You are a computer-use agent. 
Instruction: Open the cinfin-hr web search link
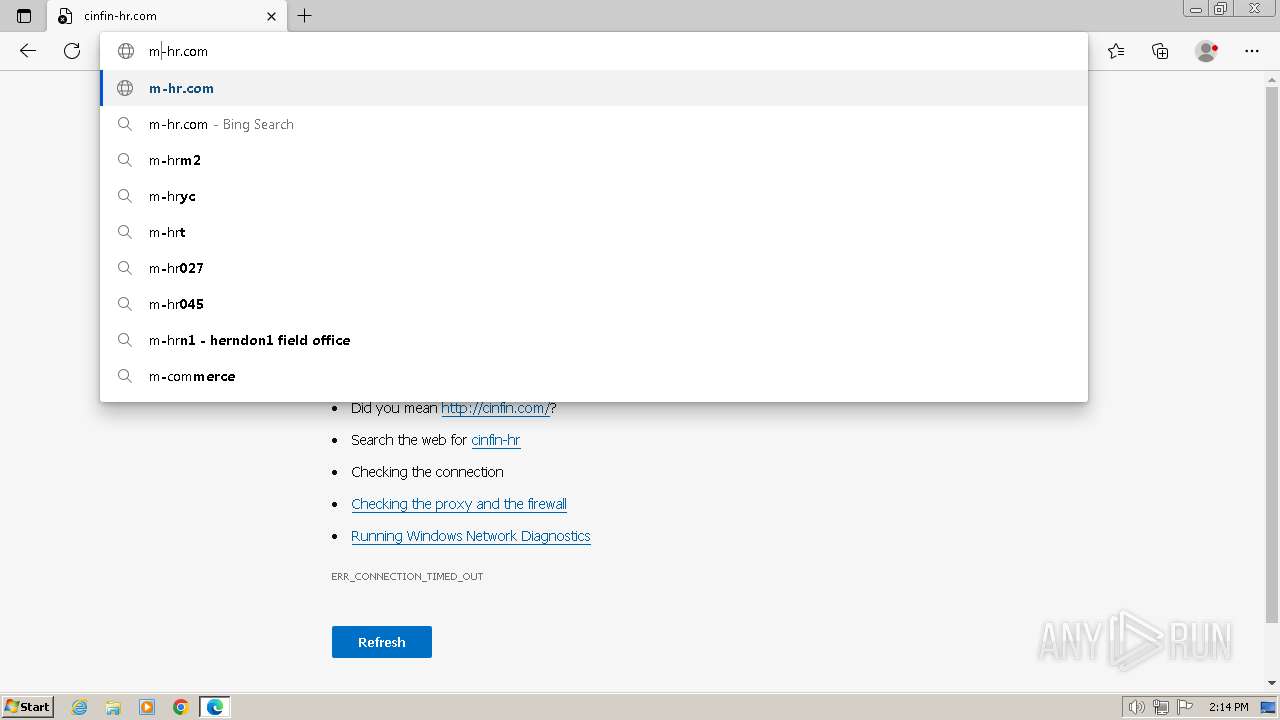pyautogui.click(x=496, y=440)
